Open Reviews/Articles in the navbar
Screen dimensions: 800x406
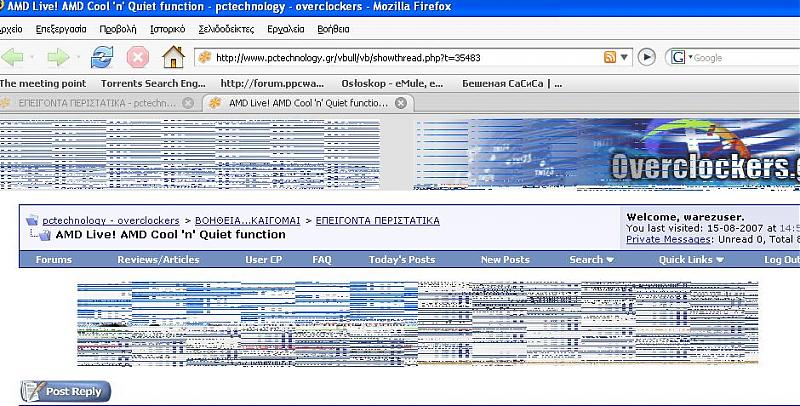coord(158,260)
